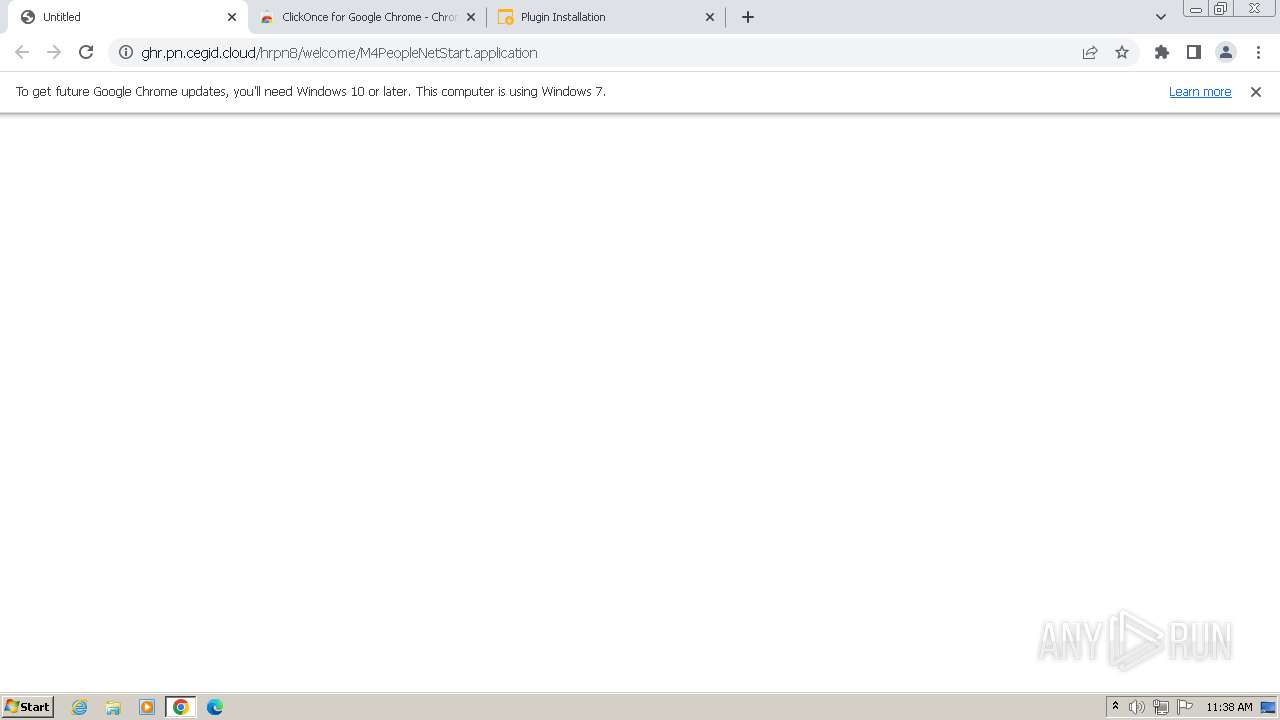
Task: Share this page icon
Action: coord(1090,52)
